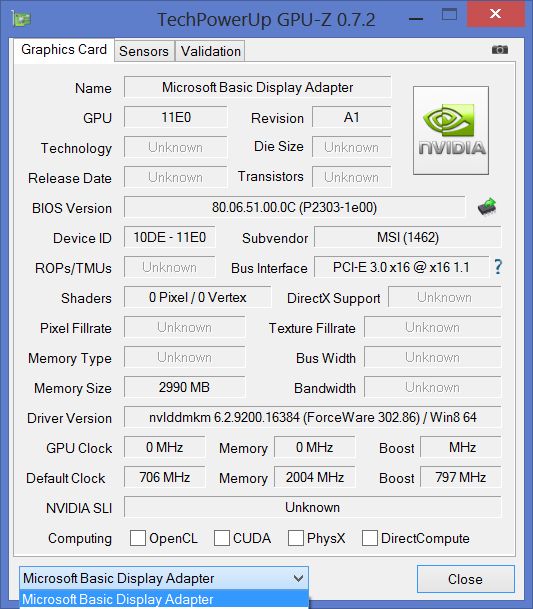The width and height of the screenshot is (533, 609).
Task: Click the Name field value
Action: click(x=258, y=87)
